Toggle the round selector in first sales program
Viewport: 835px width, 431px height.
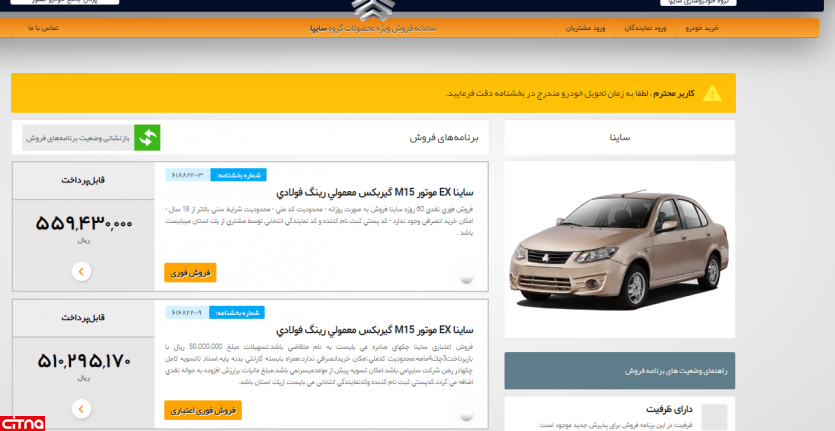[x=466, y=278]
